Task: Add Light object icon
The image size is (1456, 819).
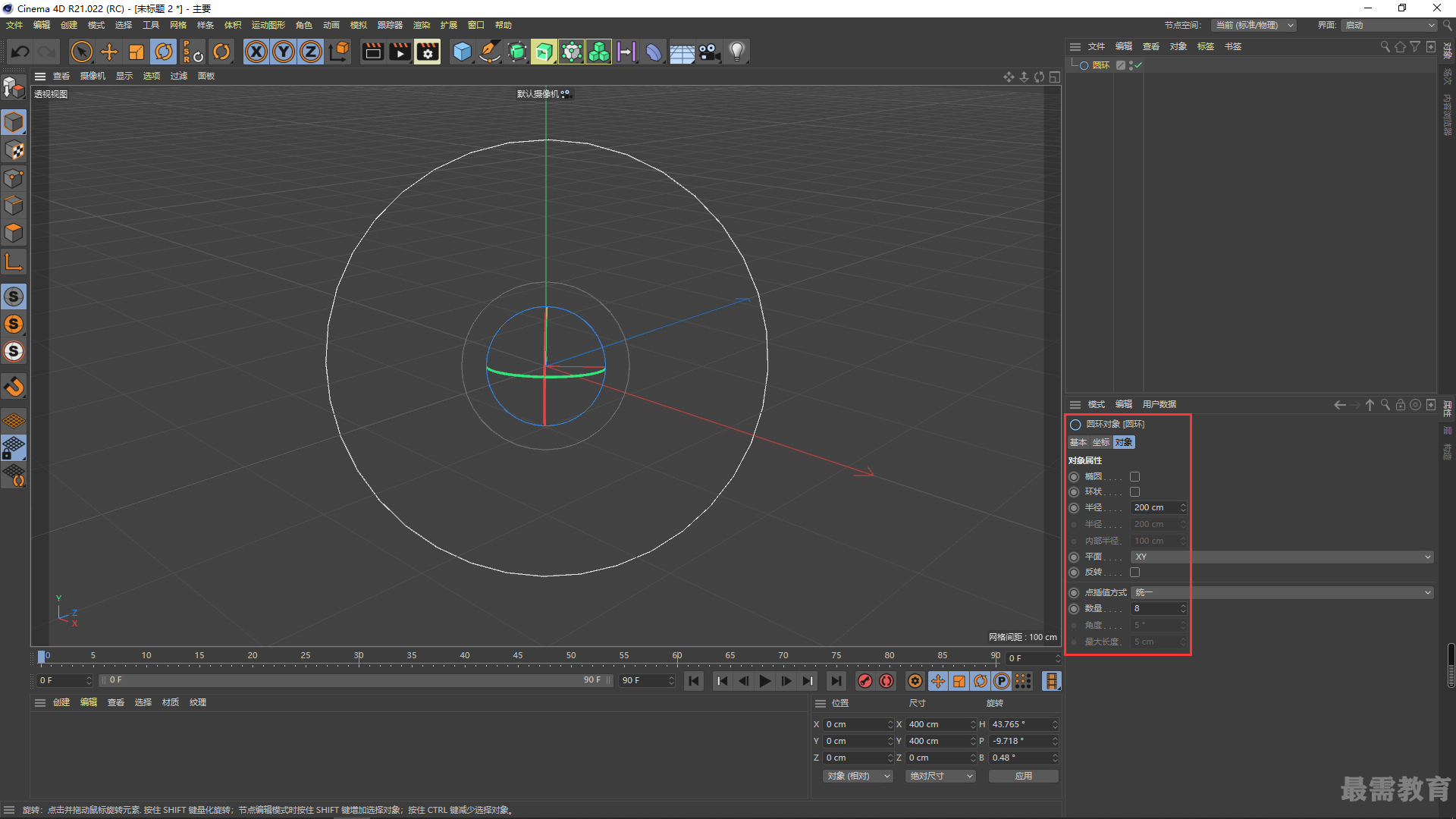Action: (x=736, y=52)
